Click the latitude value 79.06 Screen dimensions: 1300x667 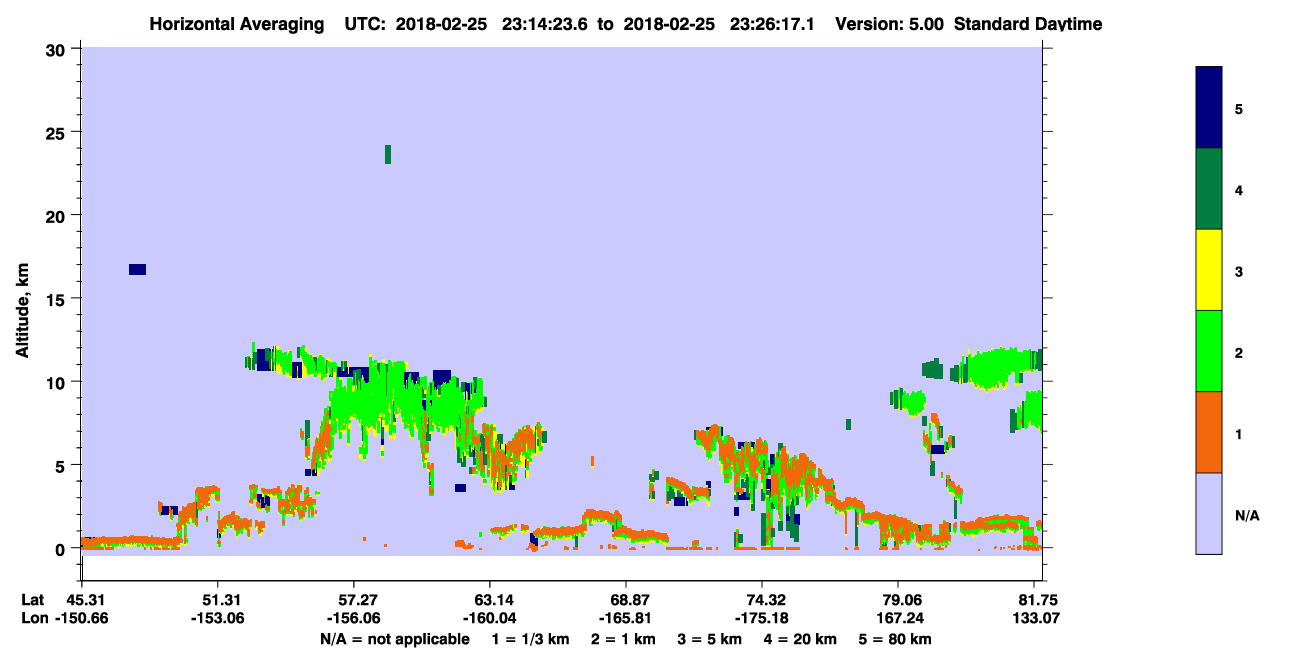click(898, 600)
